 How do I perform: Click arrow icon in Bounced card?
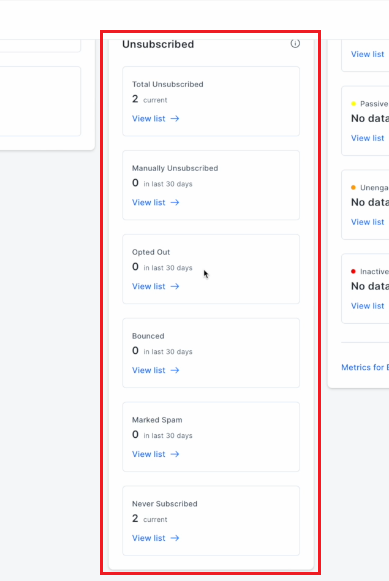click(175, 370)
